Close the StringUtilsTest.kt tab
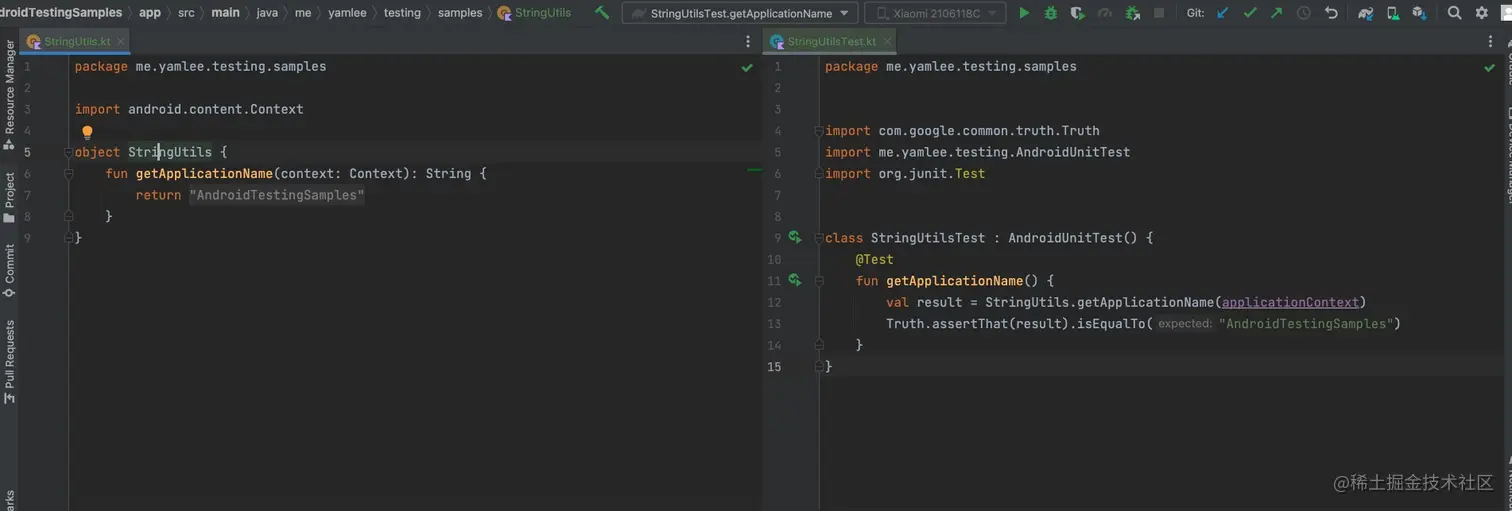The width and height of the screenshot is (1512, 511). (x=887, y=42)
